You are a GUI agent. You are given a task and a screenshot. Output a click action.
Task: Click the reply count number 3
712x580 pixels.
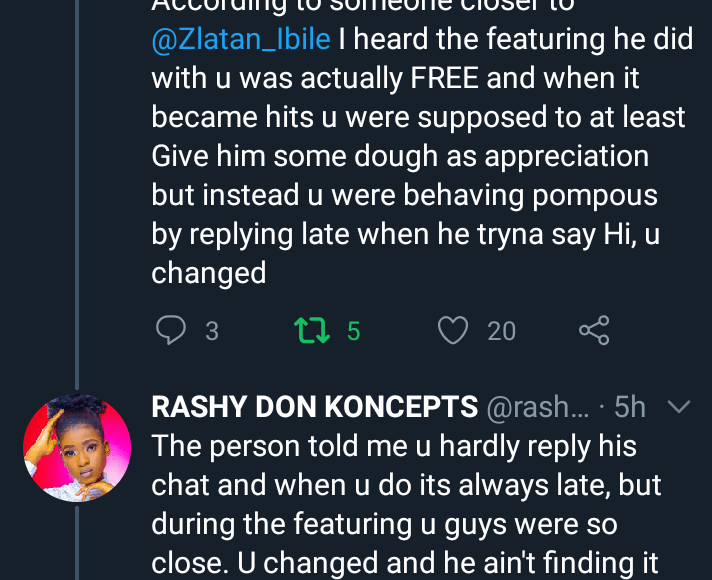pos(211,331)
